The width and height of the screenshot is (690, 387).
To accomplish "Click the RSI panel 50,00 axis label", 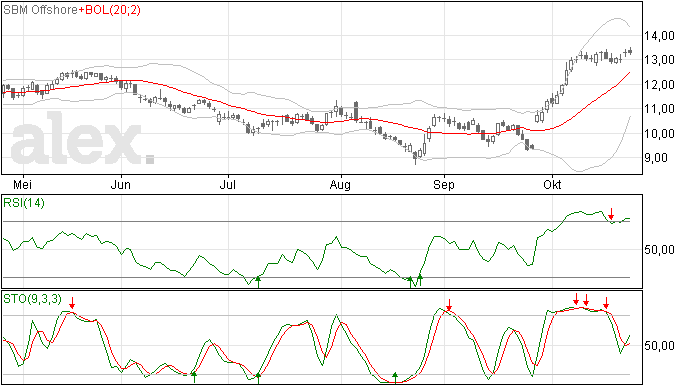I will (x=659, y=250).
